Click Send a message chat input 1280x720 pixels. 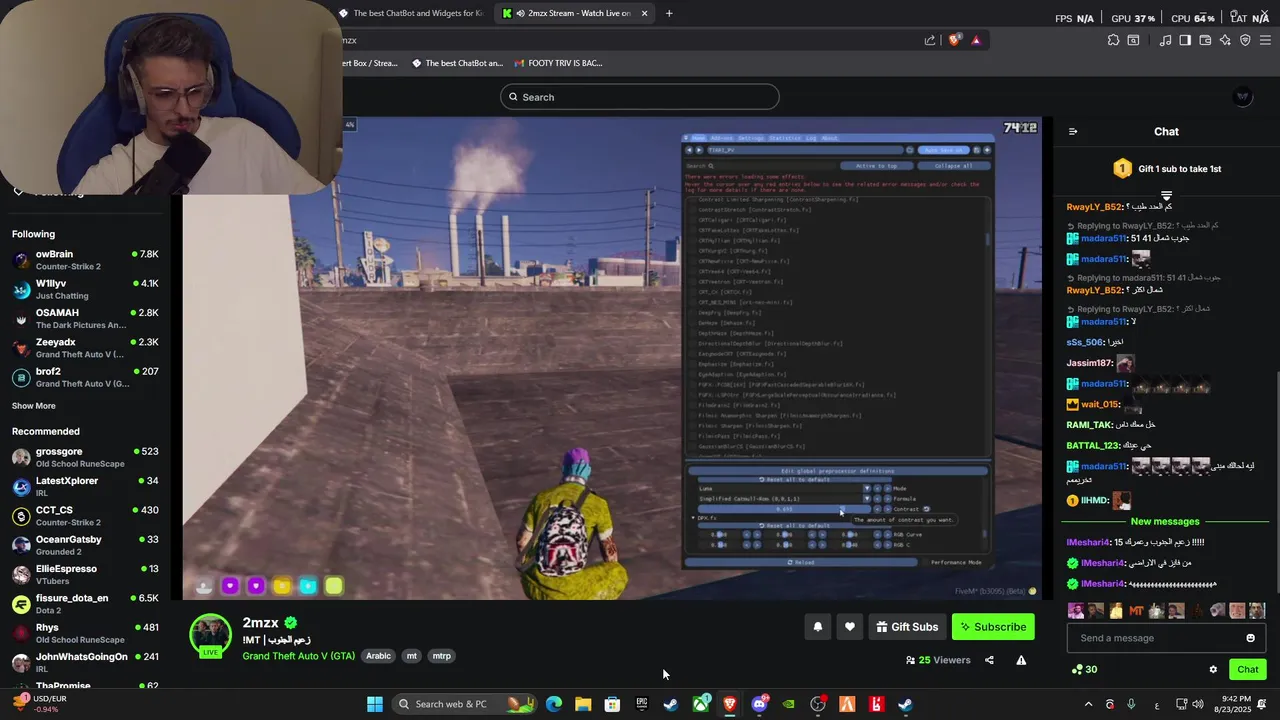[x=1155, y=638]
